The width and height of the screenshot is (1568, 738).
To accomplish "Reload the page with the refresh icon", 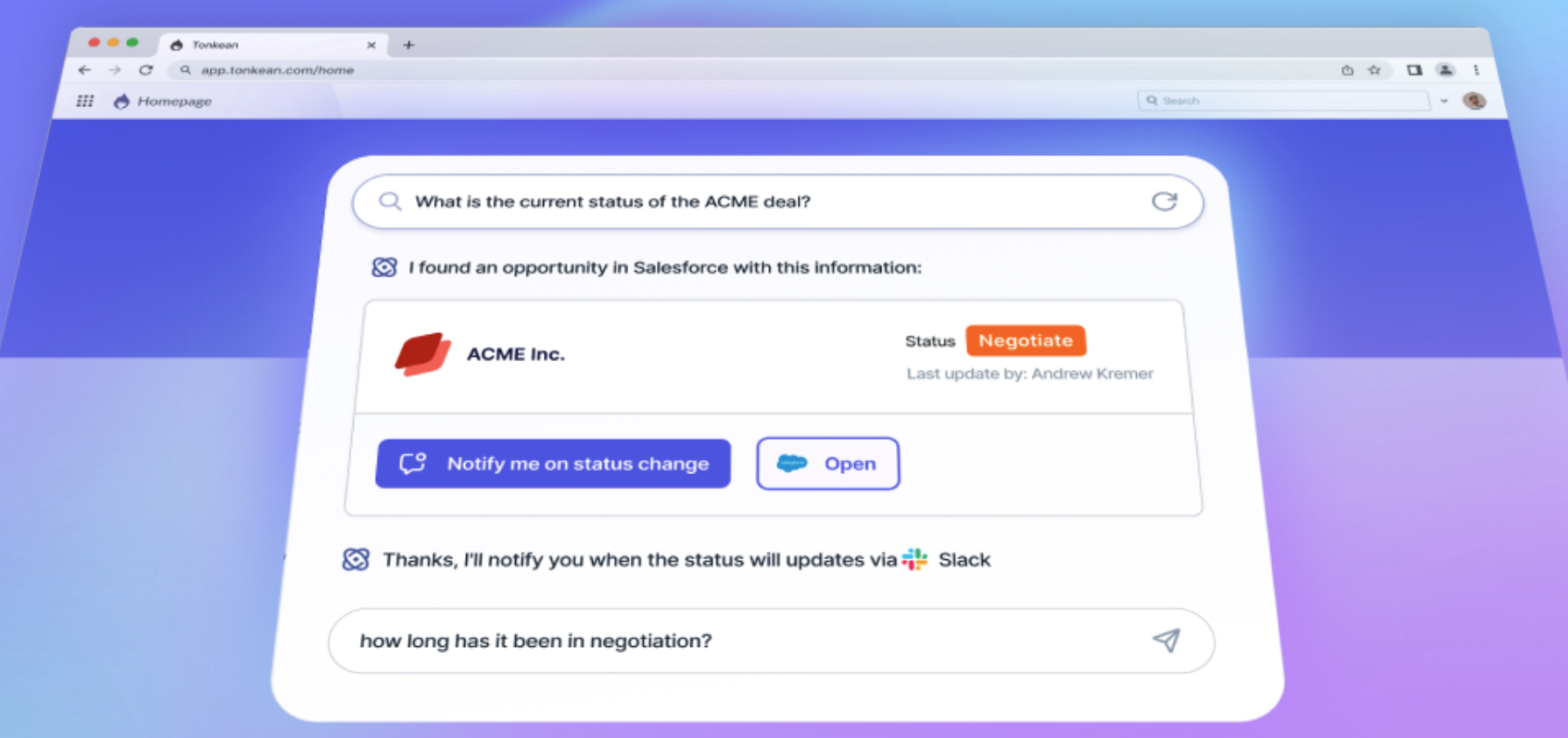I will [x=145, y=70].
